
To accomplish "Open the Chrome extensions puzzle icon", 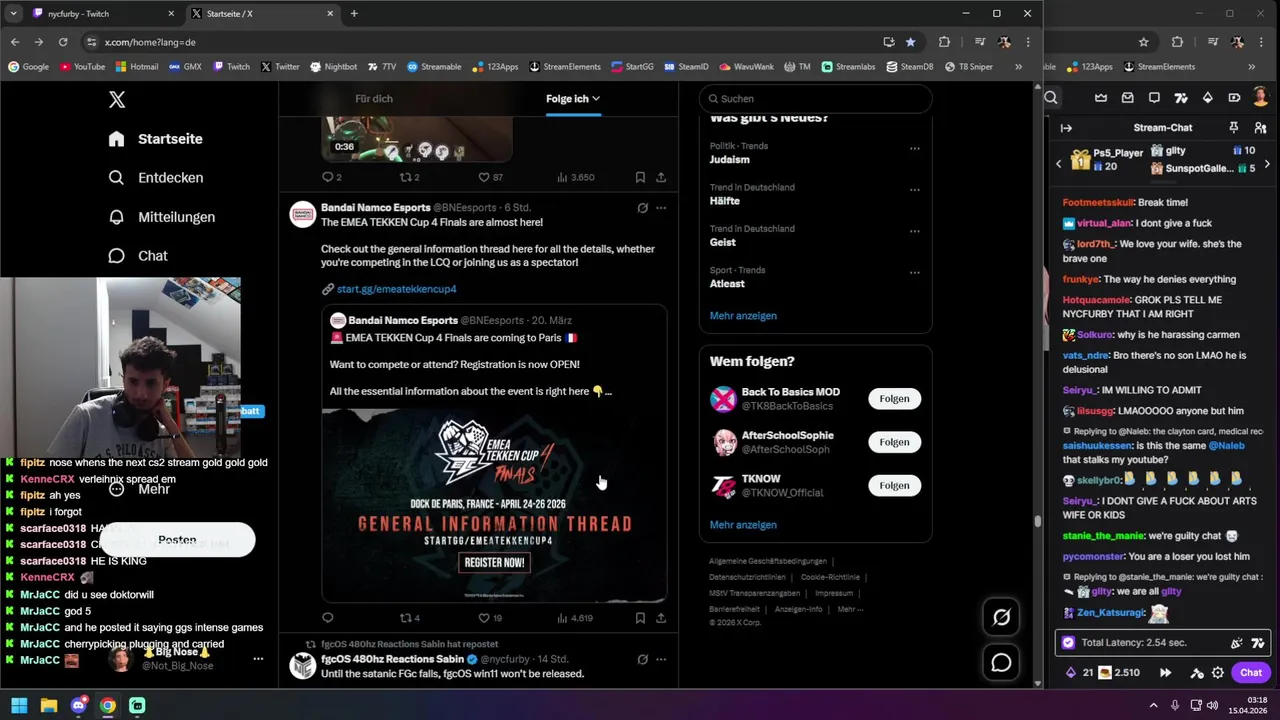I will [x=944, y=42].
